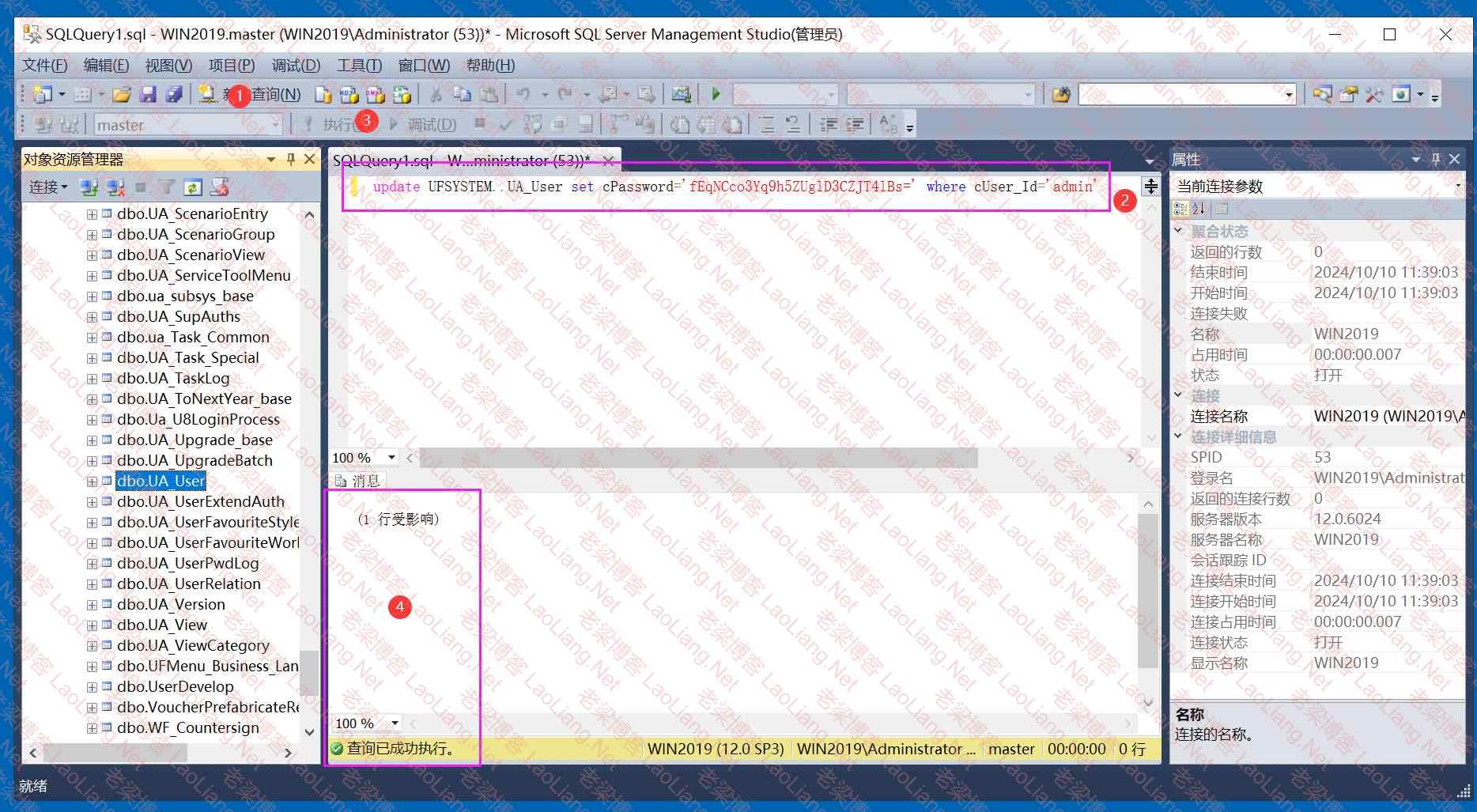Click the green Start Debugging arrow

716,95
